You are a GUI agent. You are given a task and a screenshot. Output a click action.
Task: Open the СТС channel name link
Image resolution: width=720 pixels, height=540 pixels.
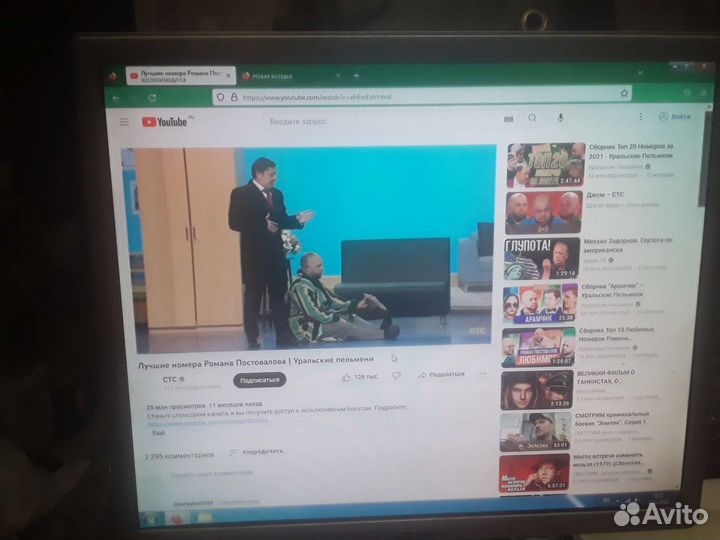coord(169,380)
